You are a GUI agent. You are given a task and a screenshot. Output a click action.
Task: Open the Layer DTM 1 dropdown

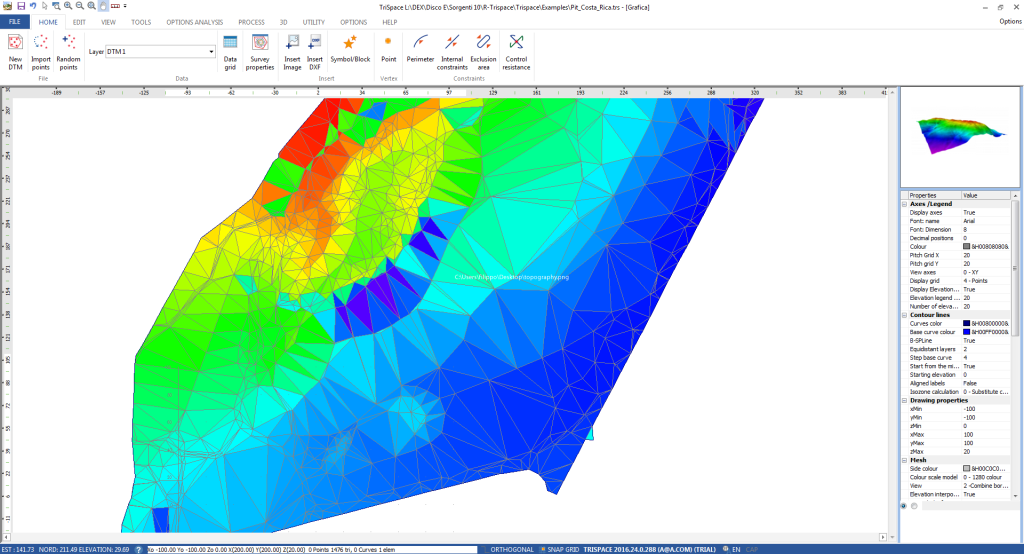point(211,51)
